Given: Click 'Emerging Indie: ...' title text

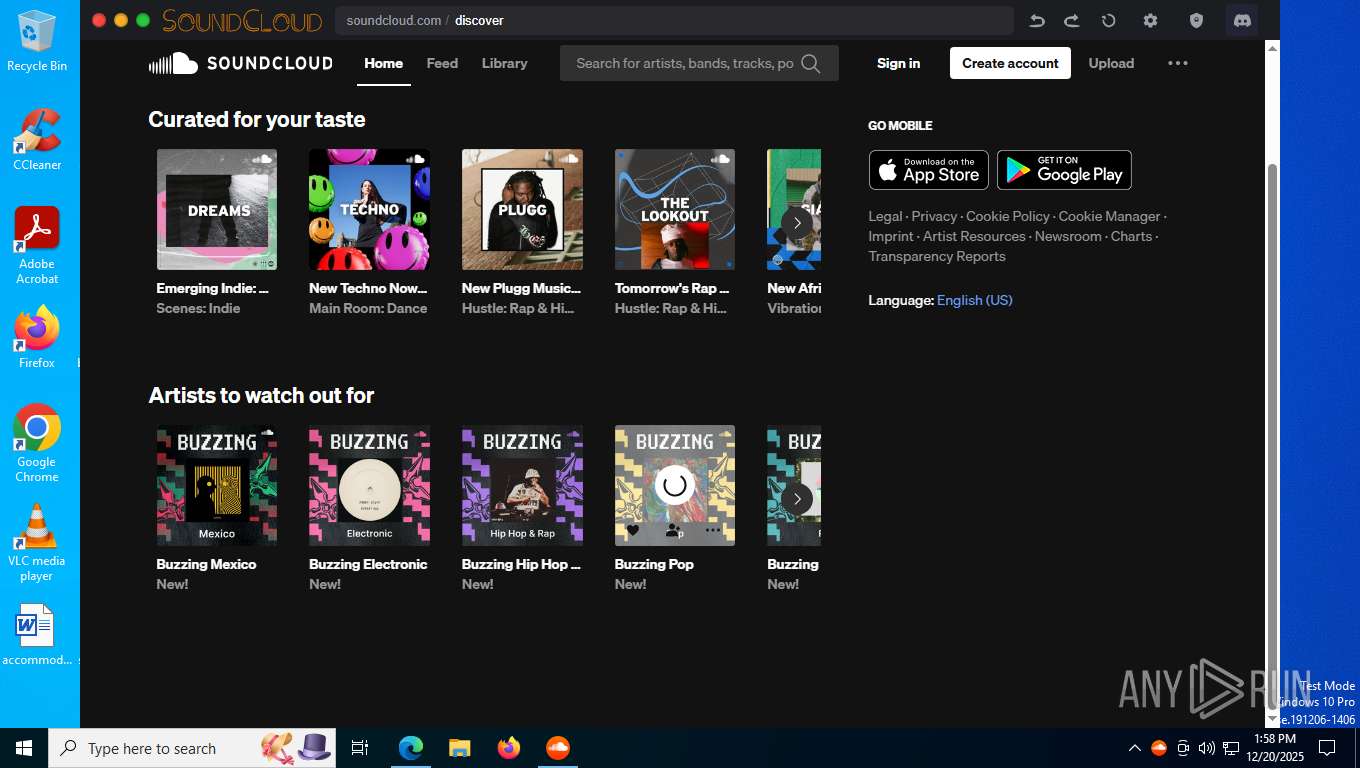Looking at the screenshot, I should coord(212,288).
